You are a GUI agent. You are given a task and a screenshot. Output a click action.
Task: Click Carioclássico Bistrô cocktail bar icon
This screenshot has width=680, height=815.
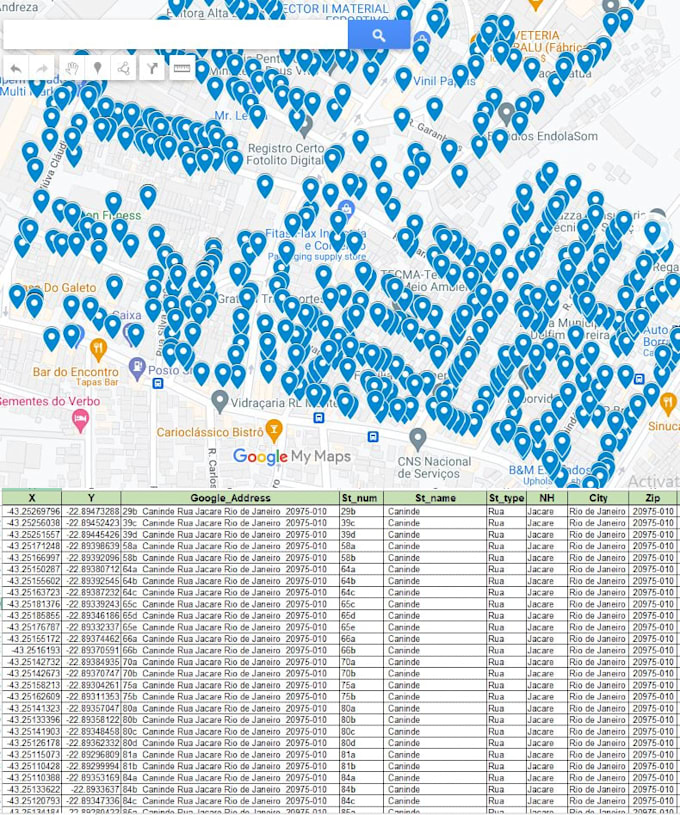(274, 429)
